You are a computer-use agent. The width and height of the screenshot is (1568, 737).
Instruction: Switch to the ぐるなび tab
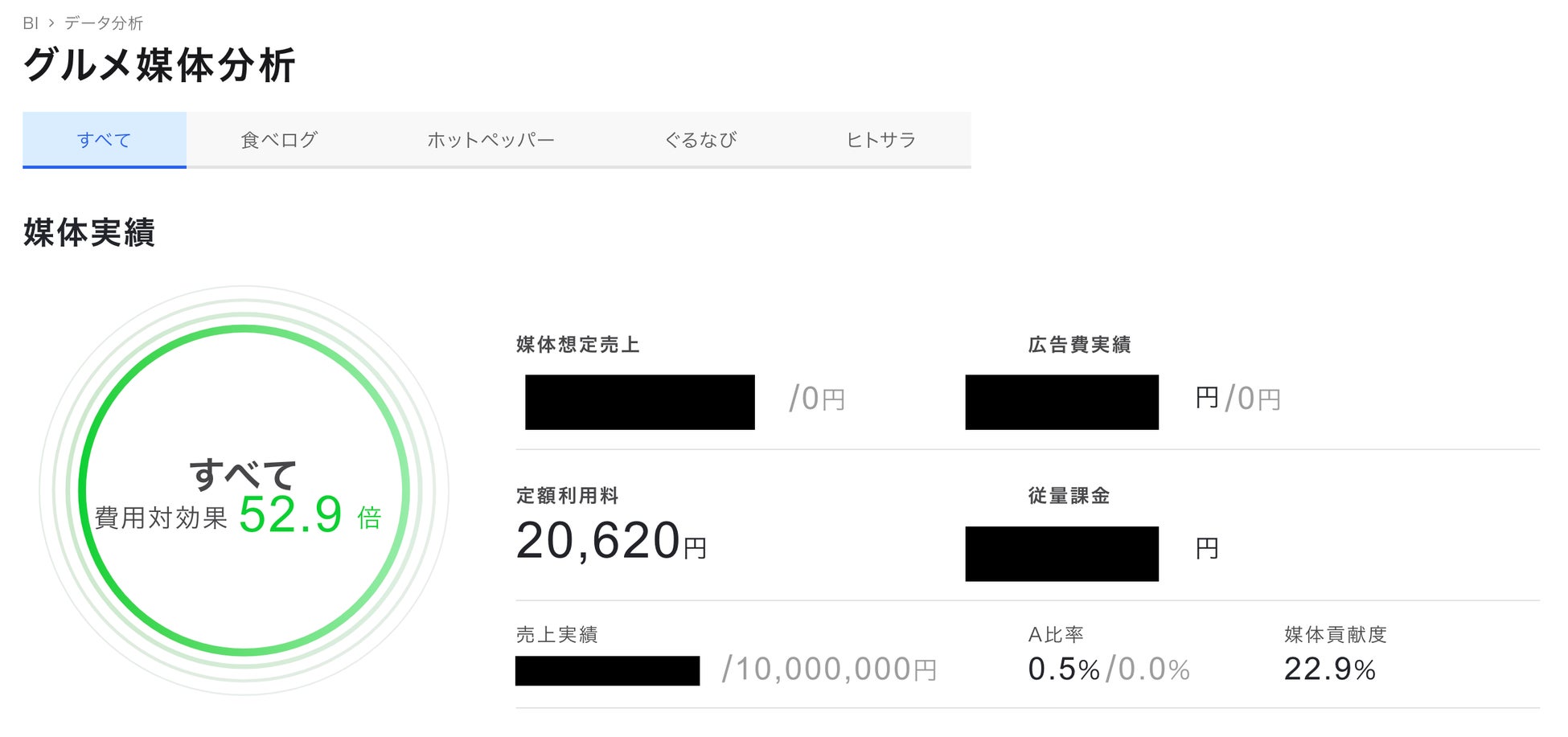tap(700, 140)
